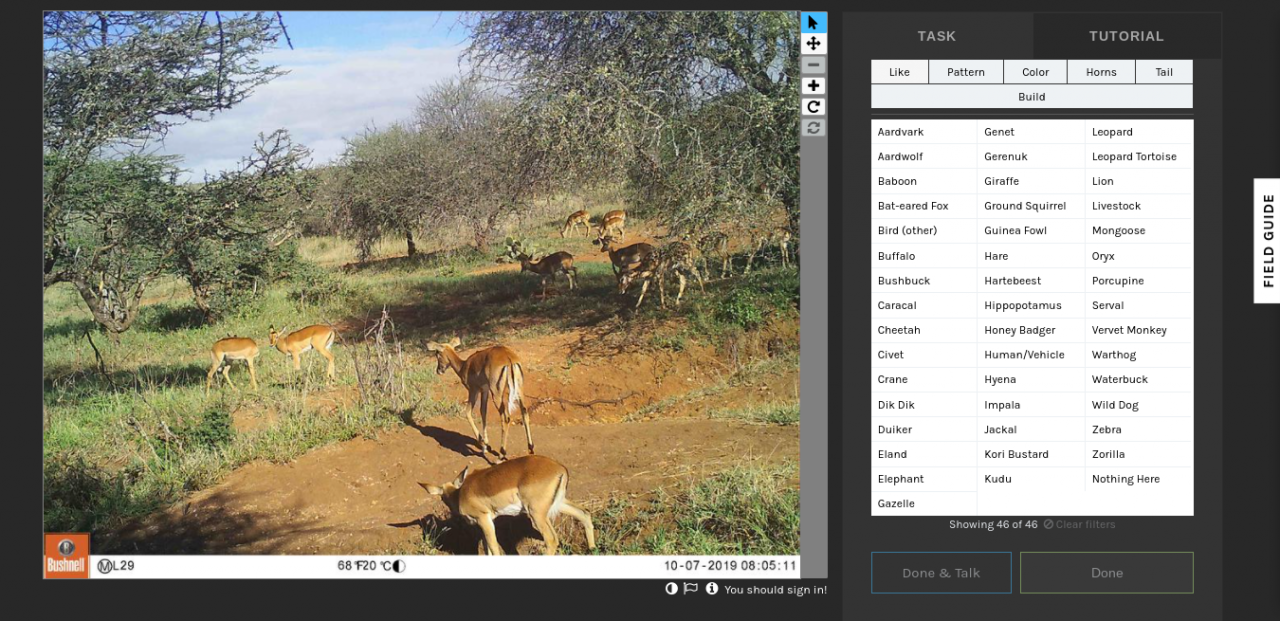Select Bird (other) option
This screenshot has height=621, width=1280.
pyautogui.click(x=924, y=231)
